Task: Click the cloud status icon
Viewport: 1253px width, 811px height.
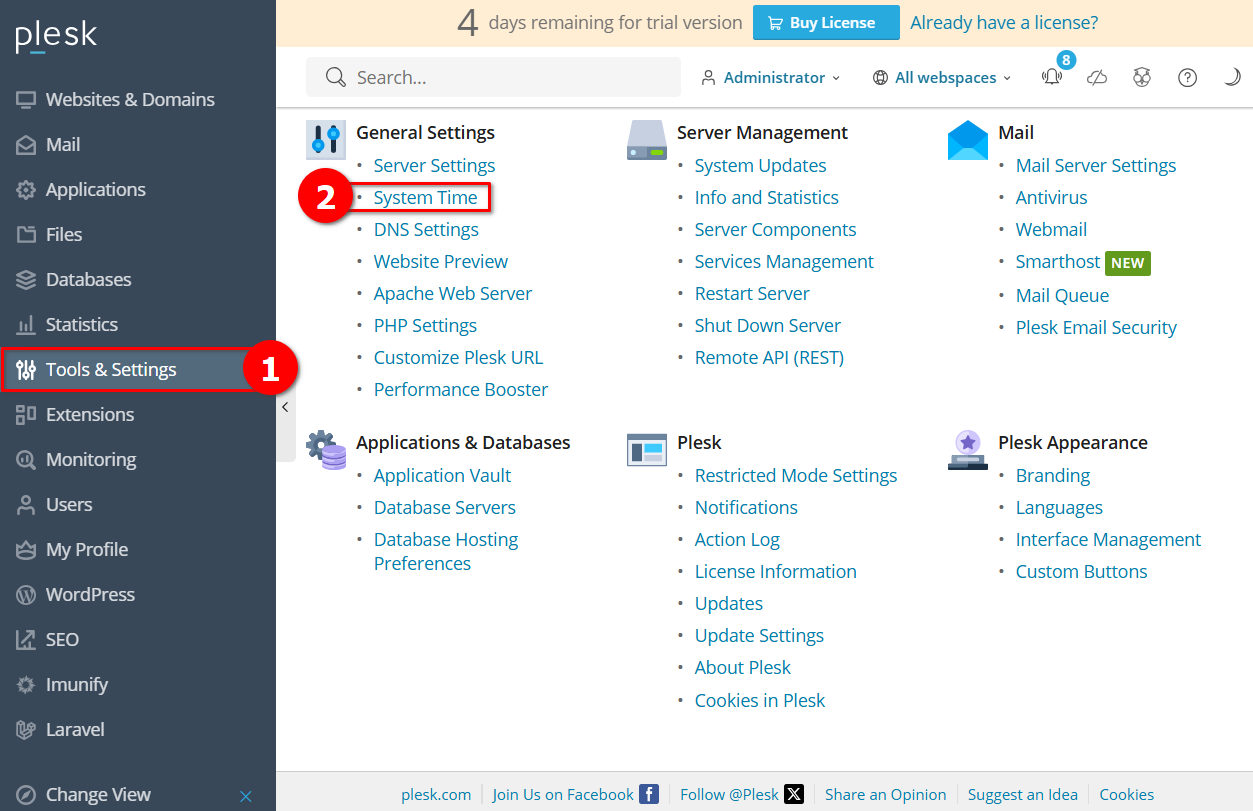Action: pos(1097,78)
